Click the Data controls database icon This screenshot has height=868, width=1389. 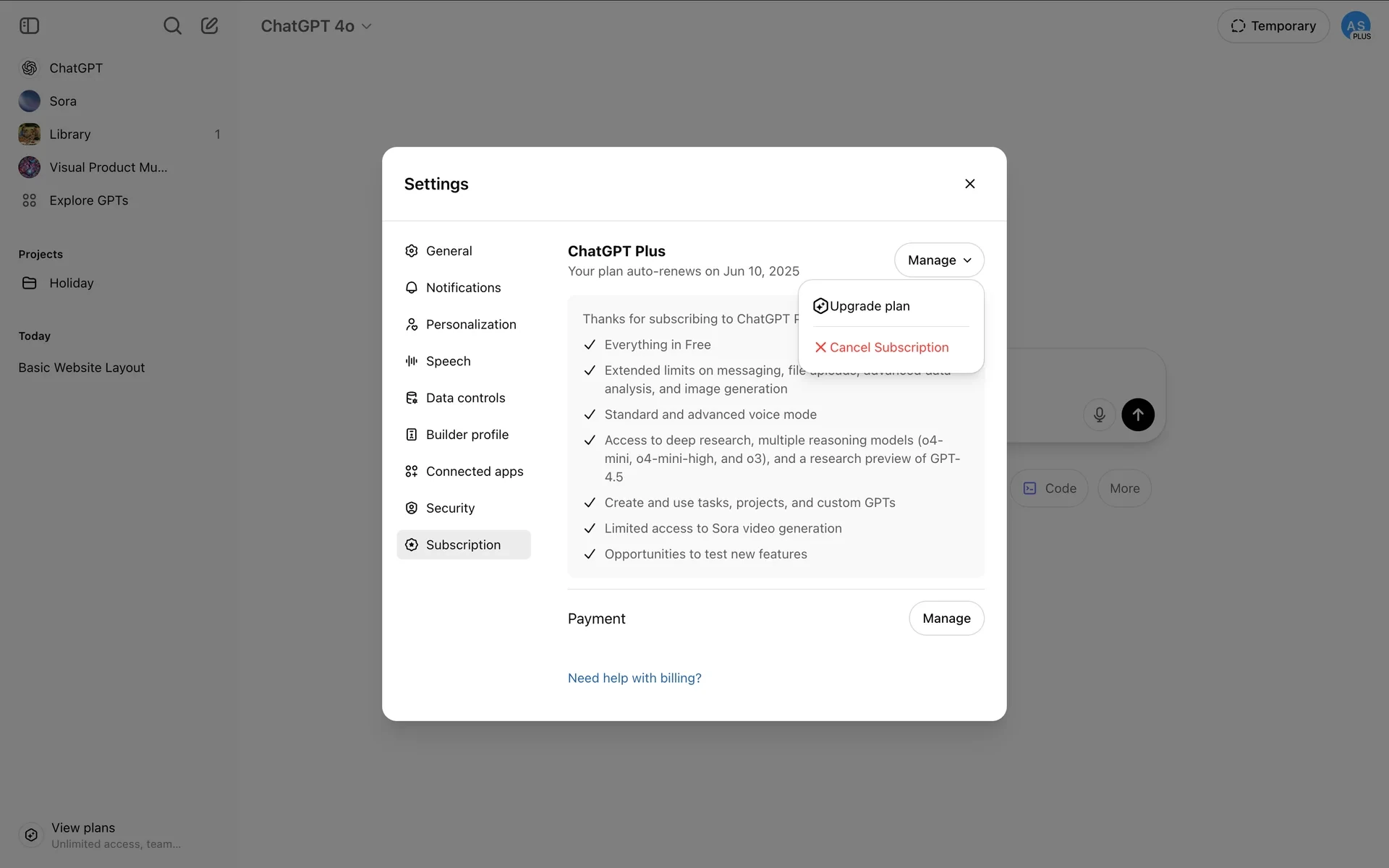pyautogui.click(x=412, y=398)
